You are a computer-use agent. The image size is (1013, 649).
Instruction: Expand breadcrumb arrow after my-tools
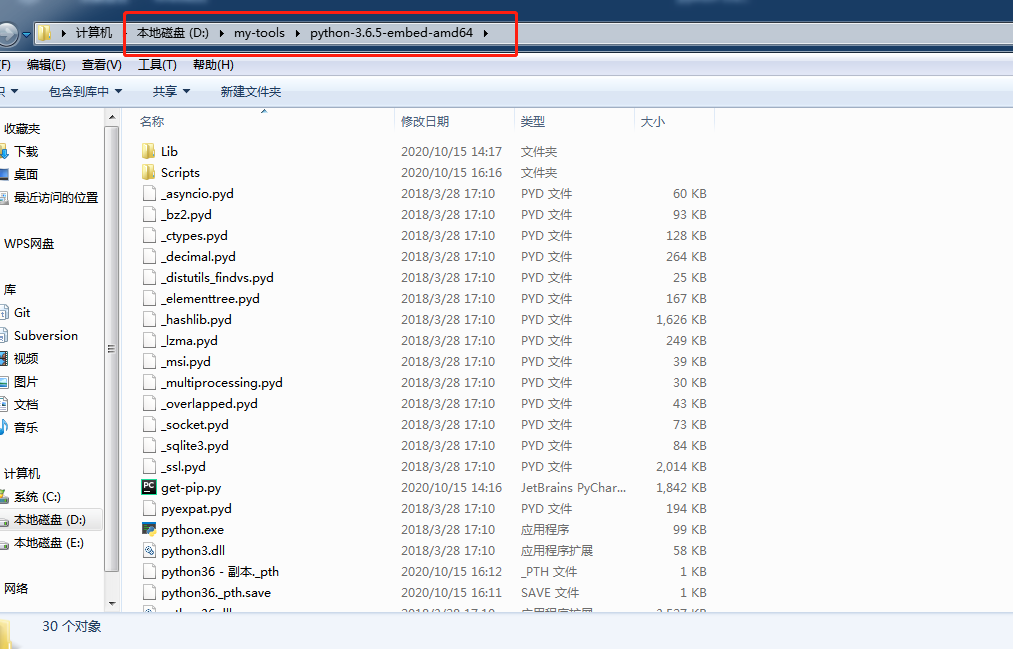[x=297, y=33]
